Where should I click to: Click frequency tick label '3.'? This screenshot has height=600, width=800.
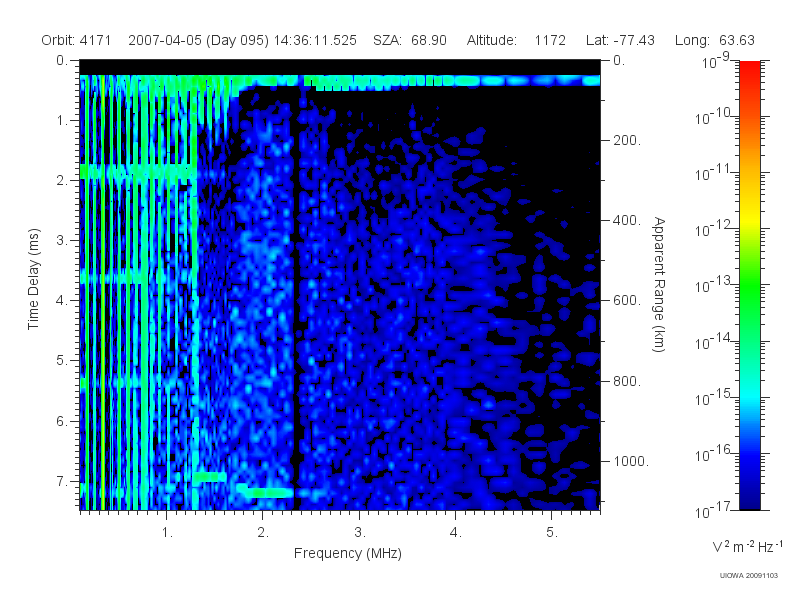pos(360,533)
